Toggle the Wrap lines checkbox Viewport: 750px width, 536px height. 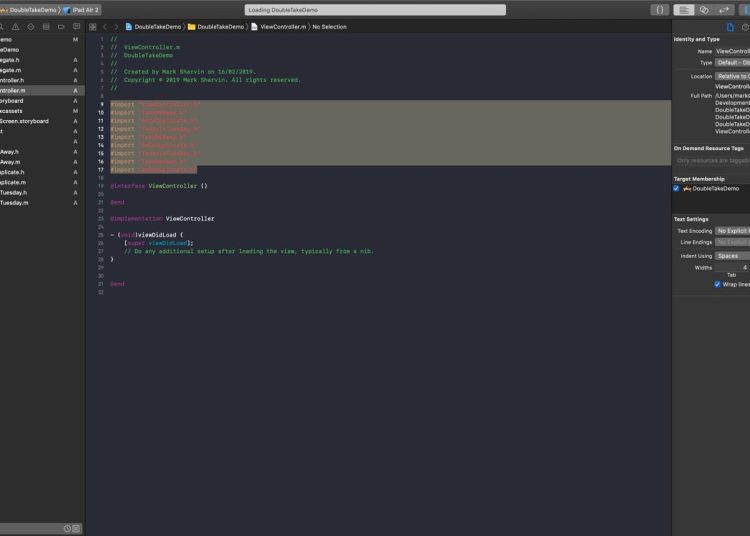point(717,284)
